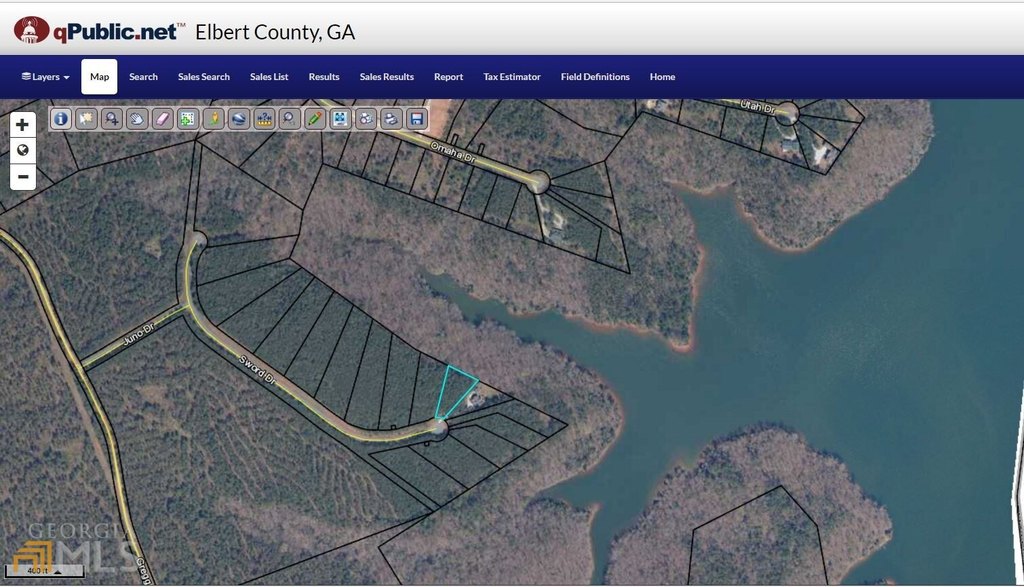Click the pink eraser clear tool
Screen dimensions: 1024x587
pos(163,119)
